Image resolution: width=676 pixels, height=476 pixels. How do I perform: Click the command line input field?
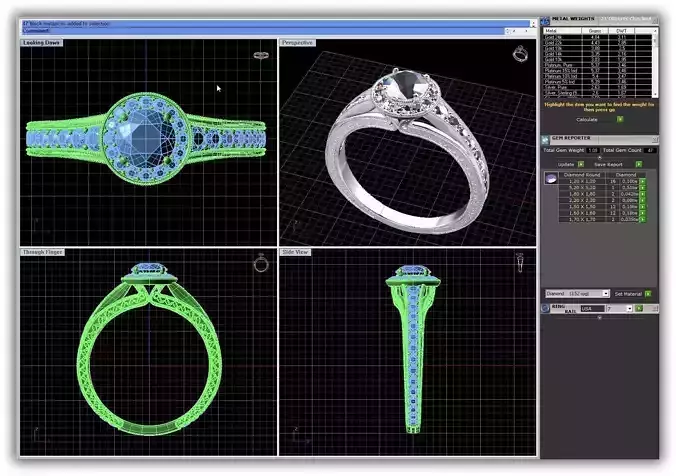[x=263, y=31]
